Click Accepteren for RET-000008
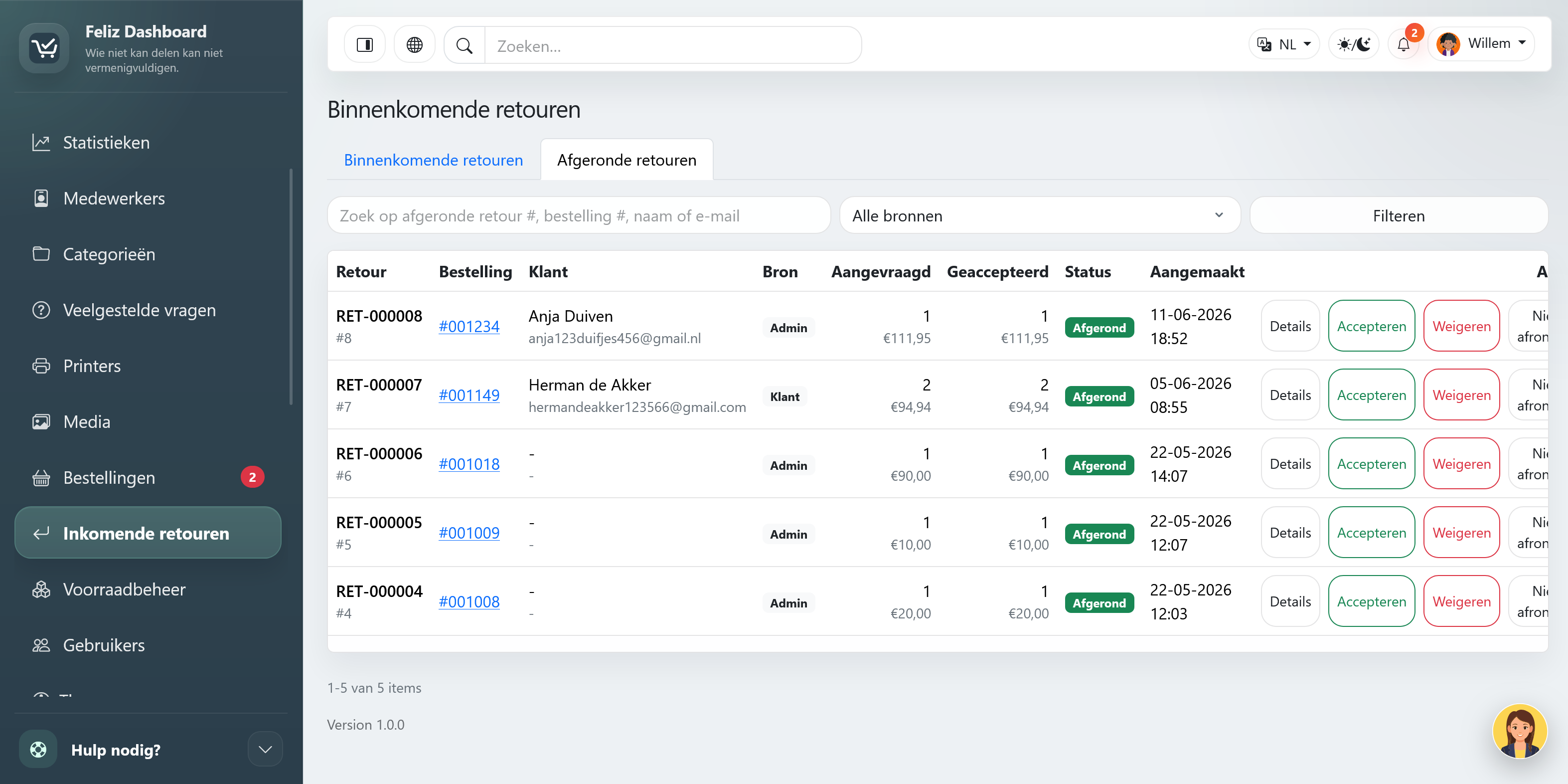Viewport: 1568px width, 784px height. [1372, 326]
